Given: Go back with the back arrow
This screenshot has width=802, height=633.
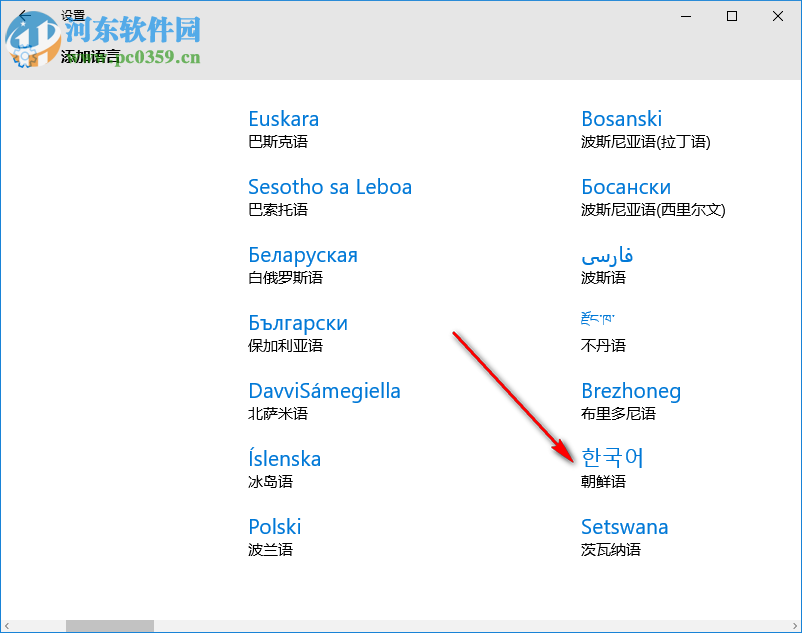Looking at the screenshot, I should pyautogui.click(x=24, y=15).
